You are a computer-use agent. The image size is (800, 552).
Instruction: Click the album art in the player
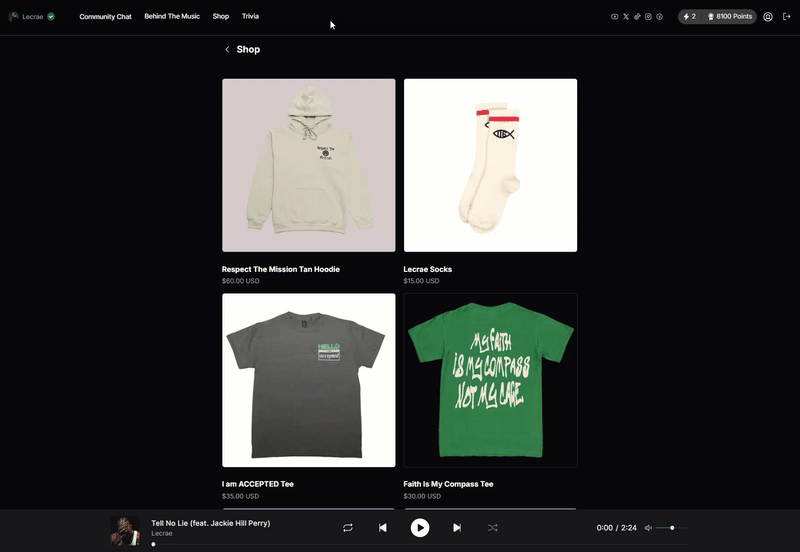[x=125, y=531]
